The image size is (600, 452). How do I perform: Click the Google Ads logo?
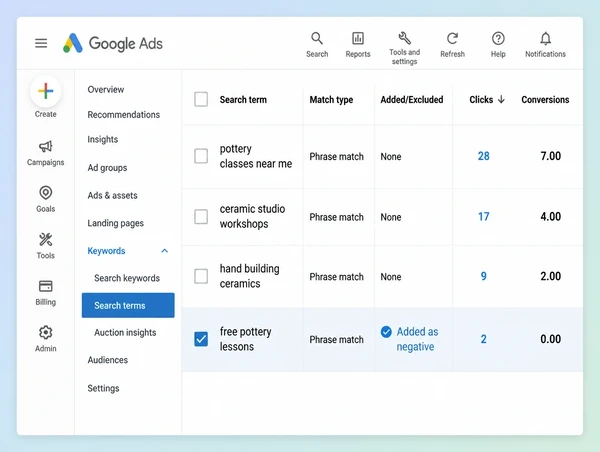point(113,43)
